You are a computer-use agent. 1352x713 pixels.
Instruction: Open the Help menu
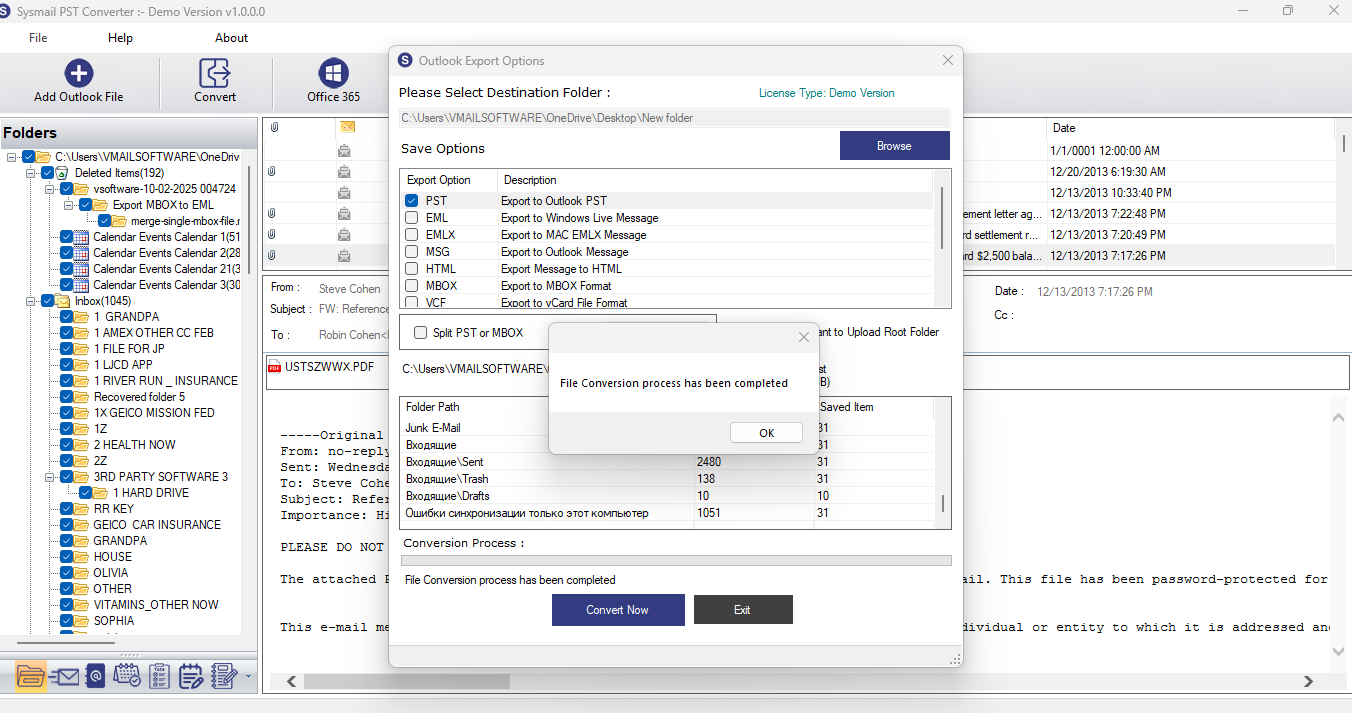(120, 38)
